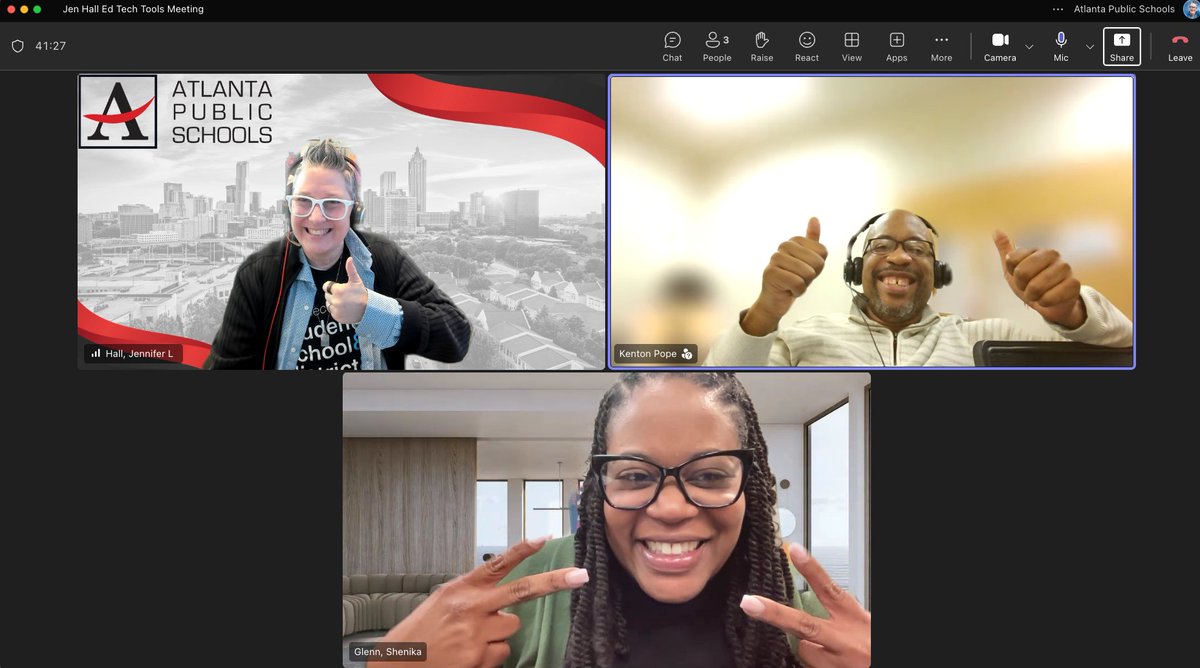Click signal strength icon on Jennifer's tile
Image resolution: width=1200 pixels, height=668 pixels.
[x=97, y=353]
